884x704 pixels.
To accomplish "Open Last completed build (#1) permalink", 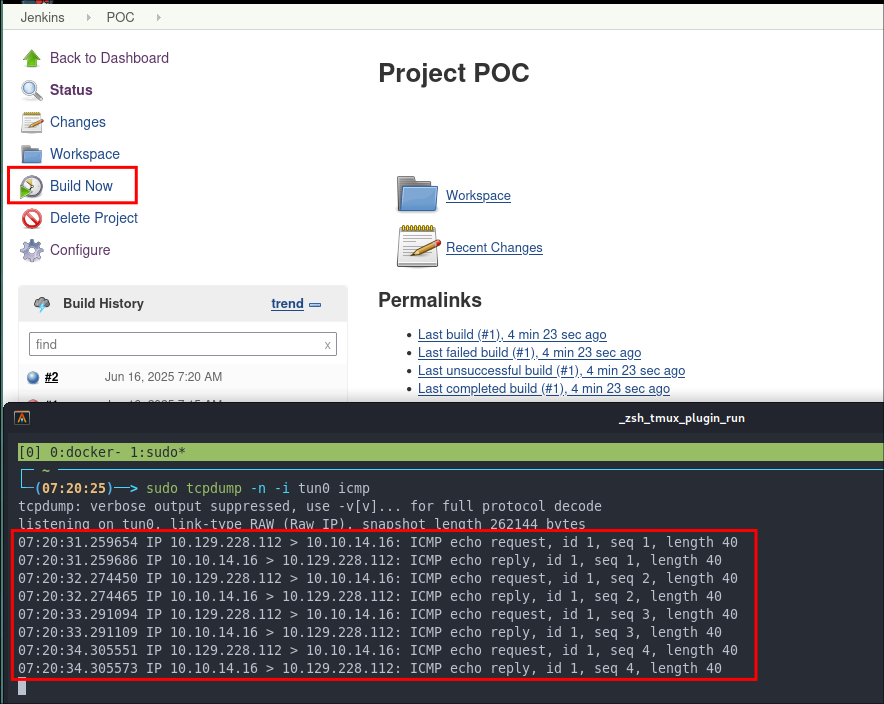I will pos(543,389).
